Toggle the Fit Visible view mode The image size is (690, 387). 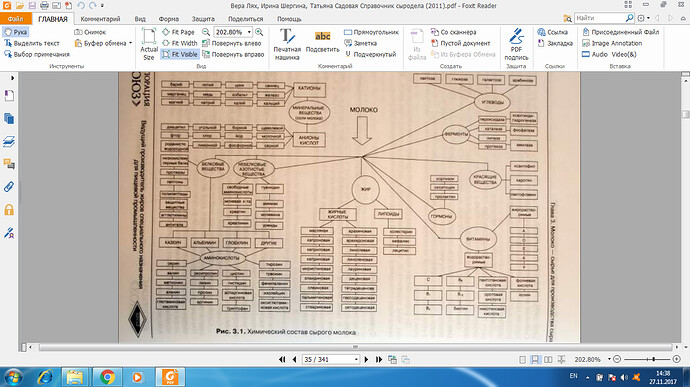[180, 54]
